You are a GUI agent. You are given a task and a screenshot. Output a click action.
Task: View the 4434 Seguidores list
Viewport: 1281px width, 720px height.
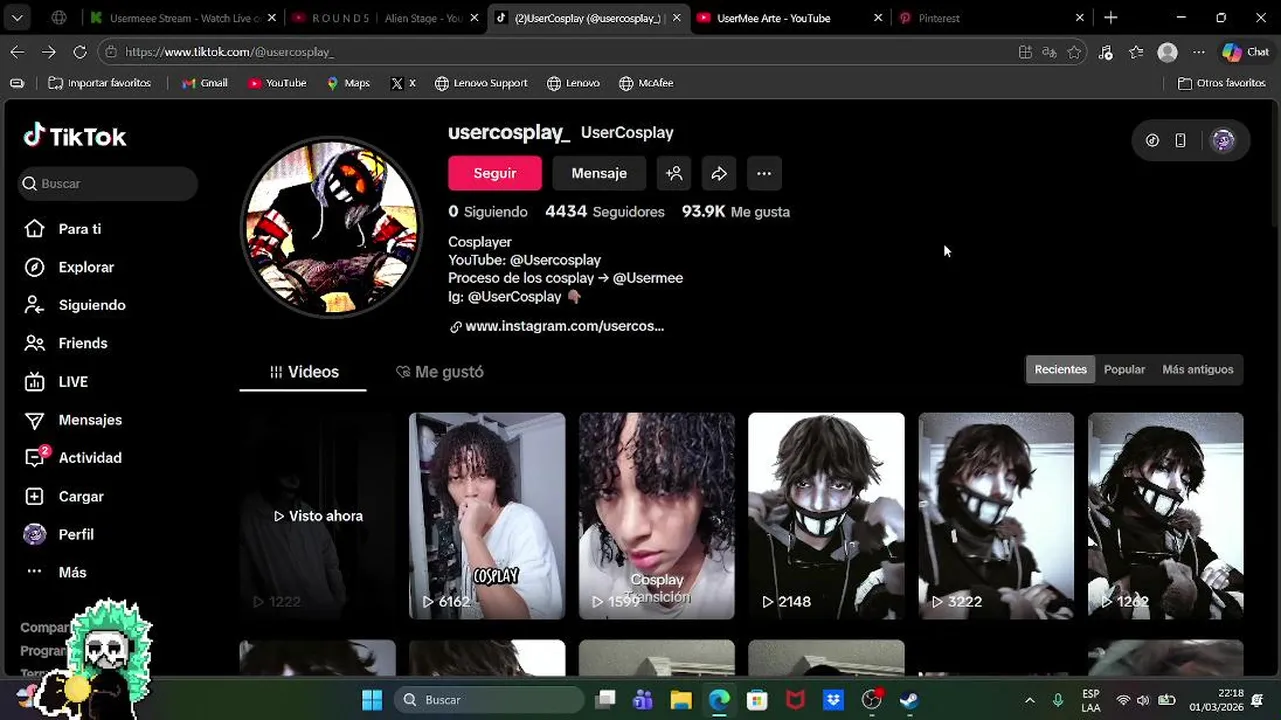[605, 212]
